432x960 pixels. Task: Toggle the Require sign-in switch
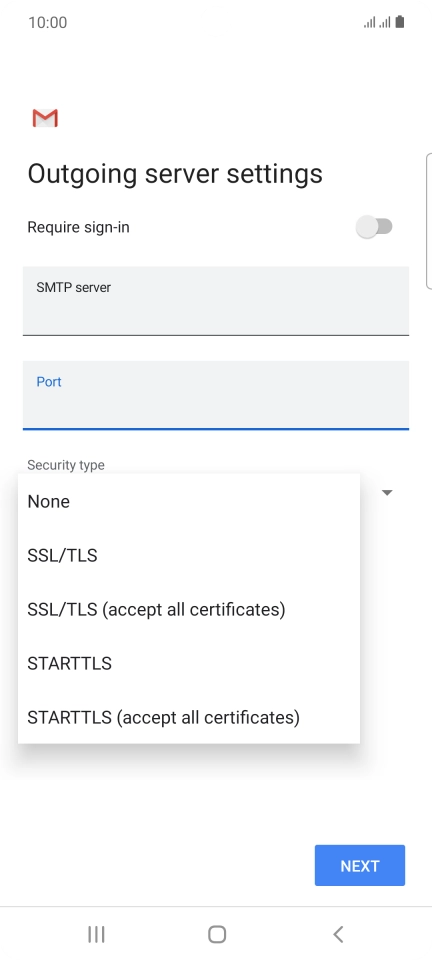tap(374, 227)
